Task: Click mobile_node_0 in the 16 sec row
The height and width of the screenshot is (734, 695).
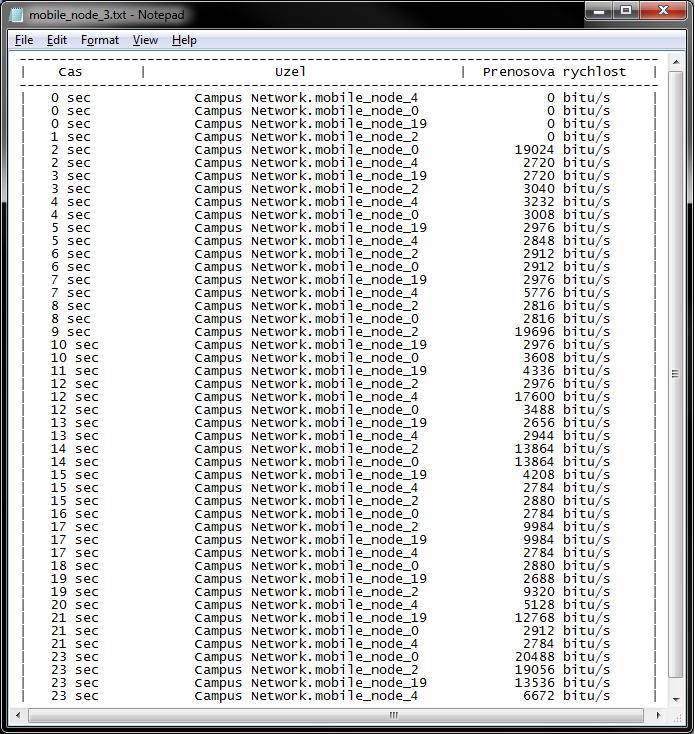Action: pyautogui.click(x=366, y=514)
